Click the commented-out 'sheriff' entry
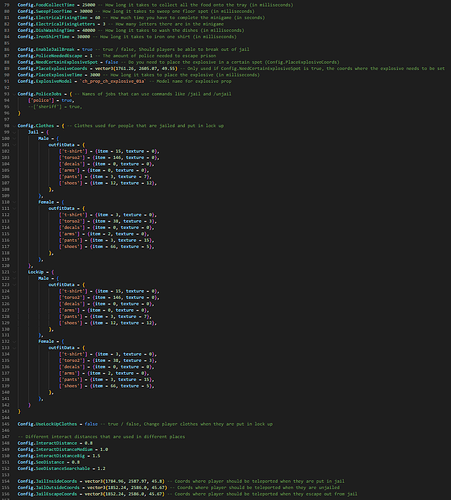The width and height of the screenshot is (451, 500). 55,107
